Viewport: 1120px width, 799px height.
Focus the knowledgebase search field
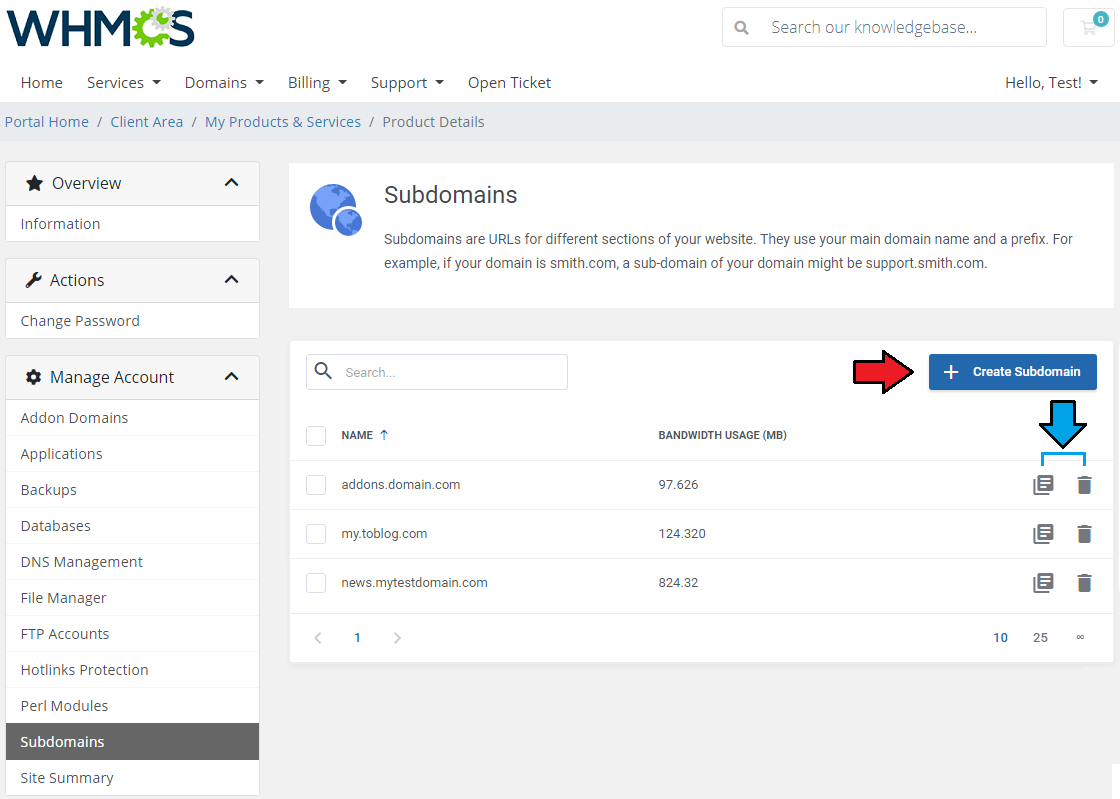(x=884, y=27)
